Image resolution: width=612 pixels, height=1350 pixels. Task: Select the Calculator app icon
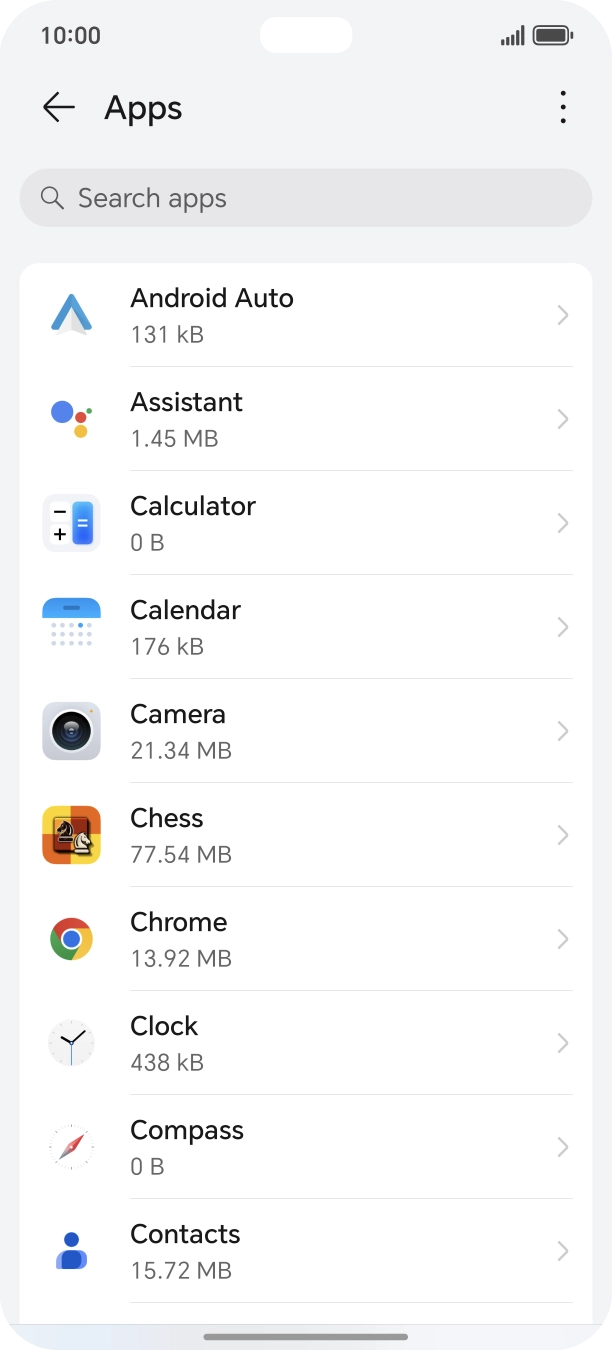71,523
